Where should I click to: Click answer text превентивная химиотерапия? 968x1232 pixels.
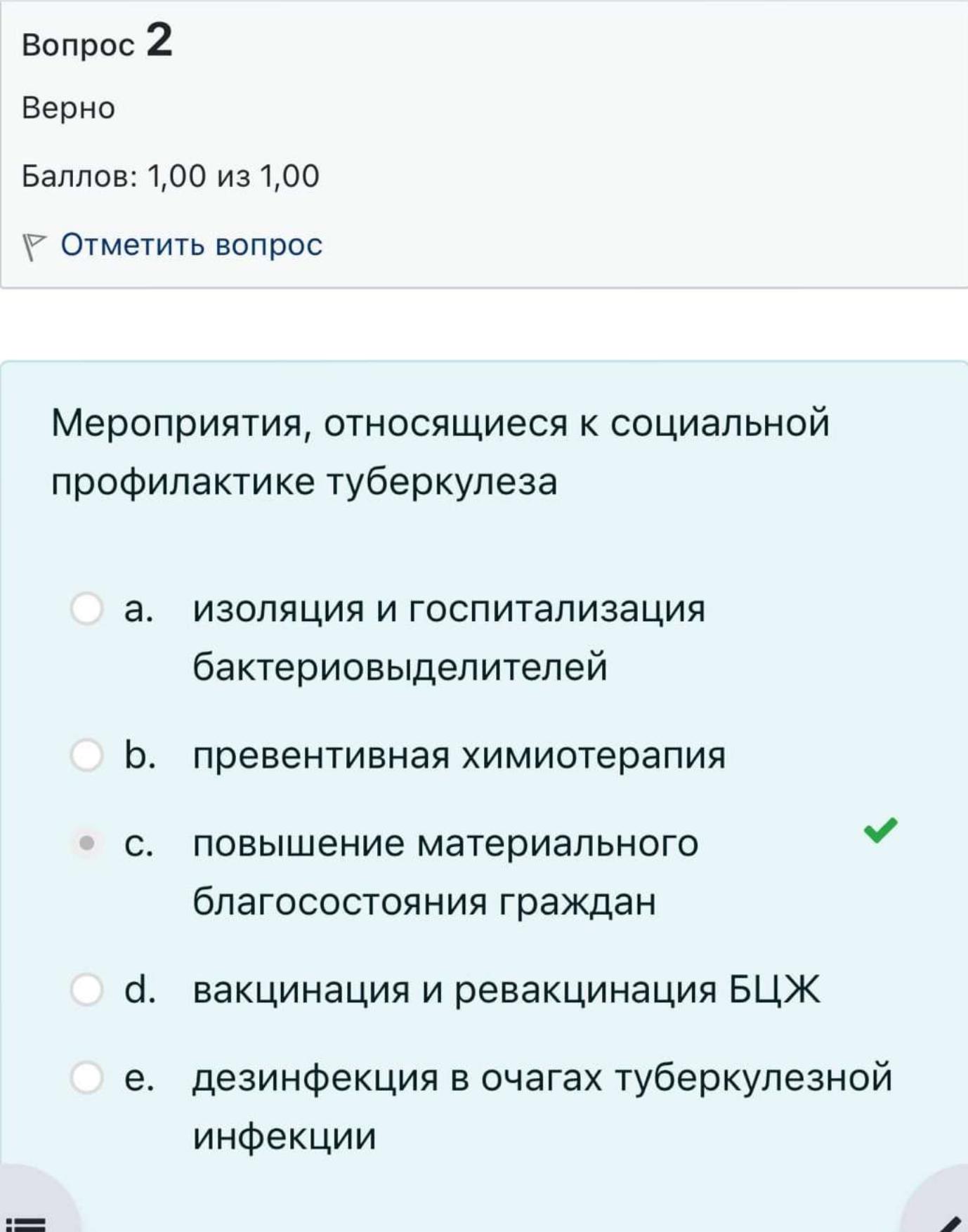point(459,756)
